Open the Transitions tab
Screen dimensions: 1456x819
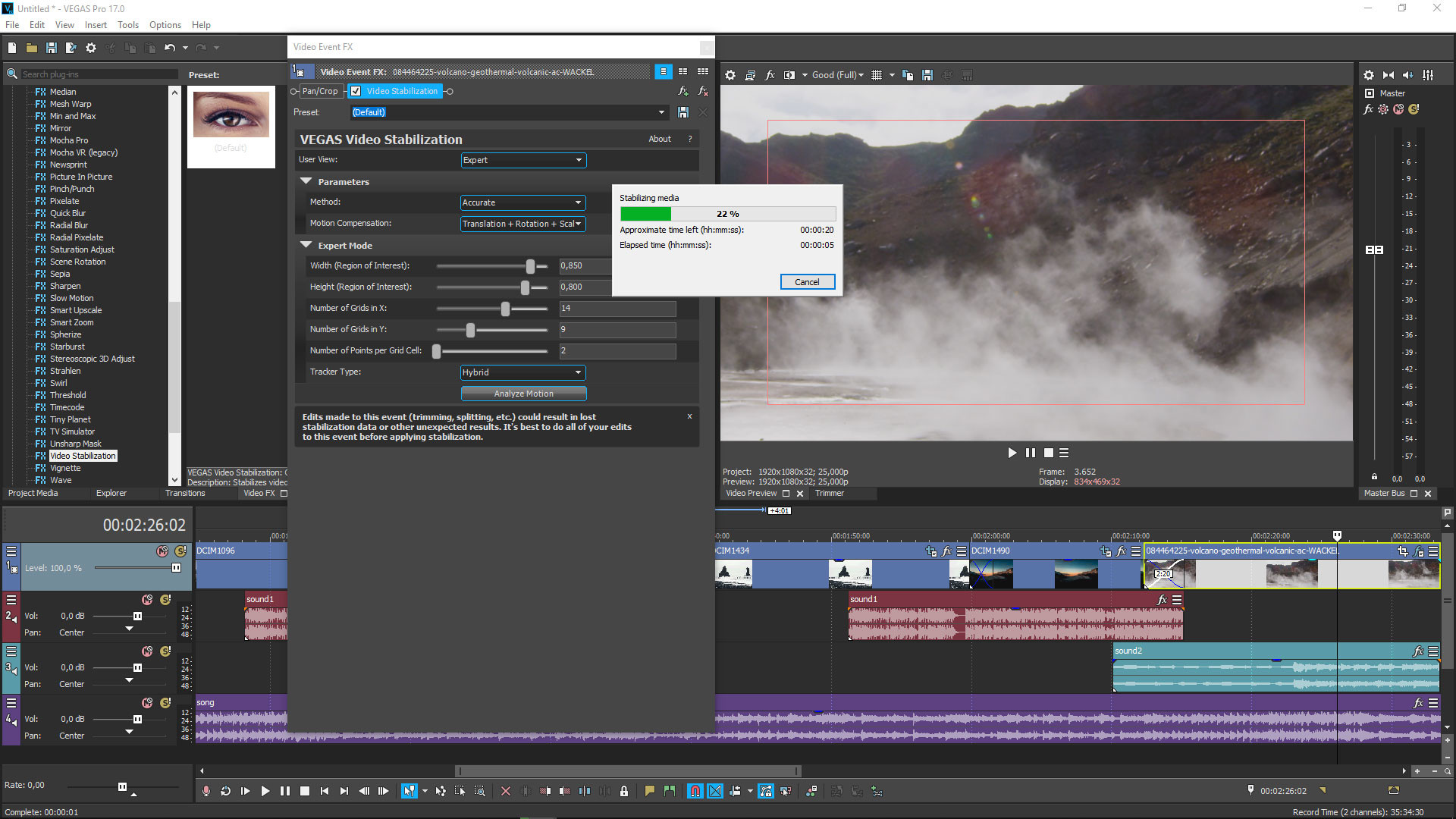(x=183, y=494)
